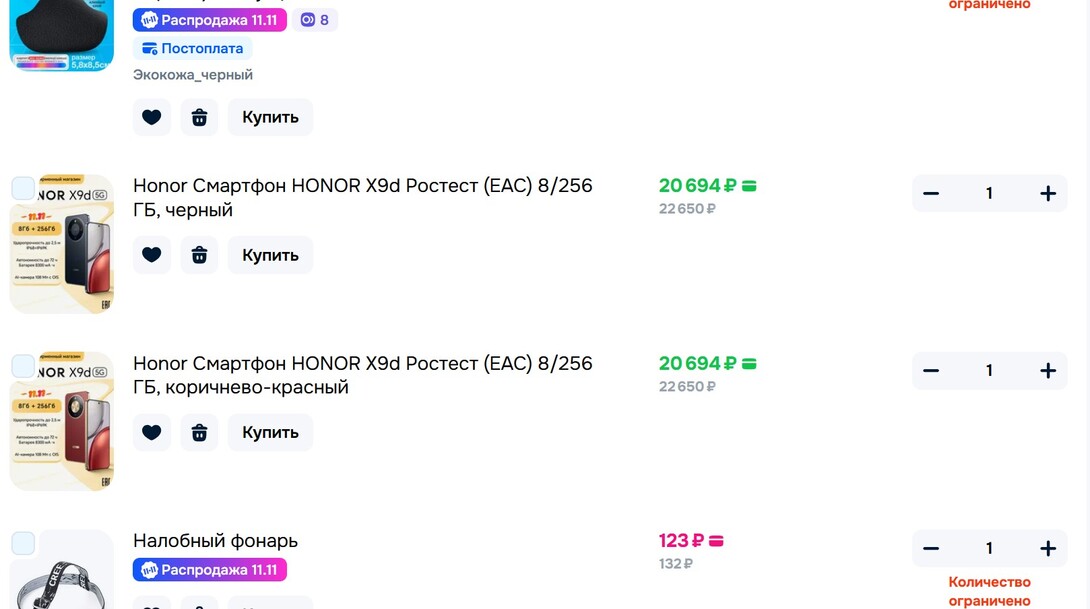Image resolution: width=1090 pixels, height=609 pixels.
Task: Open brown-red Honor X9d product thumbnail
Action: point(62,422)
